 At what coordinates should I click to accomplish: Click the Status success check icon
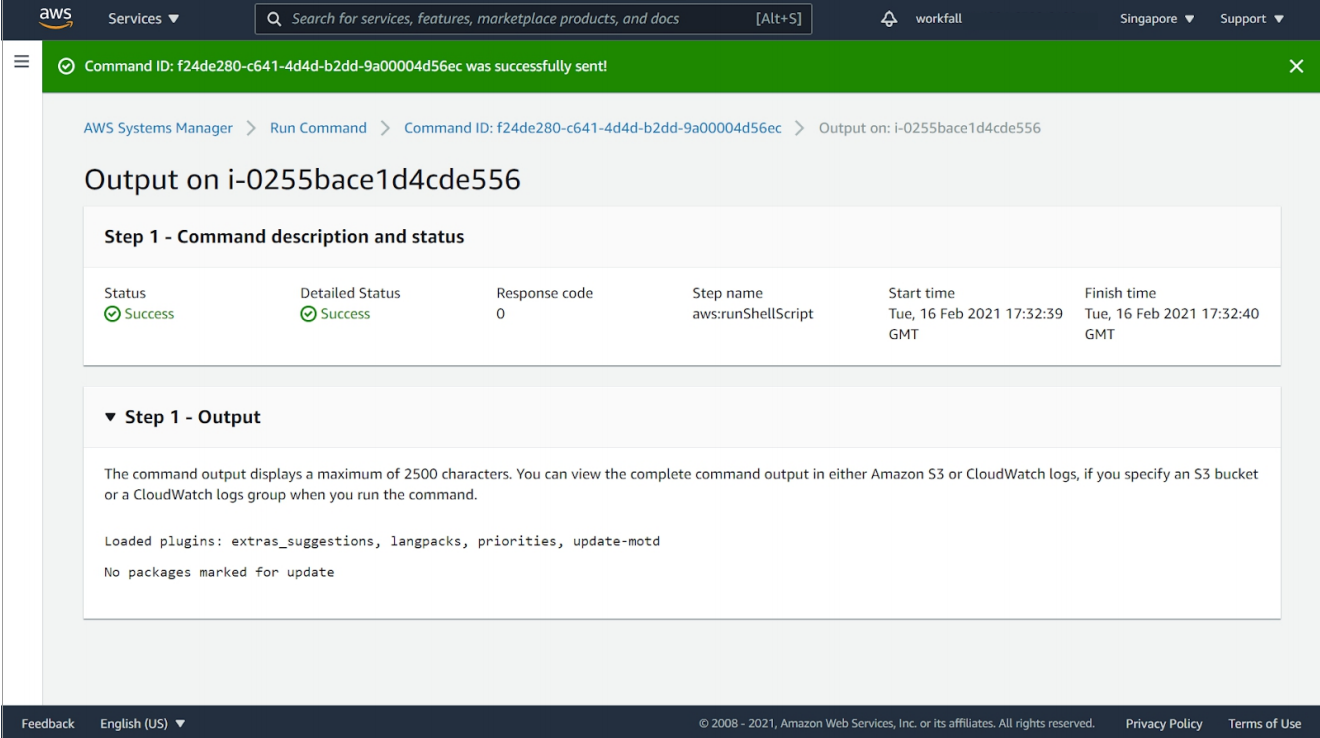click(x=112, y=314)
